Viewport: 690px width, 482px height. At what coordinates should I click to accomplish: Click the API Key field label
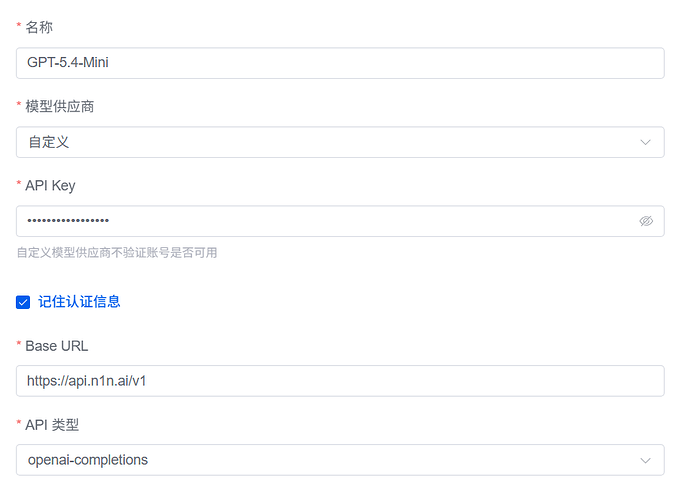[x=50, y=185]
